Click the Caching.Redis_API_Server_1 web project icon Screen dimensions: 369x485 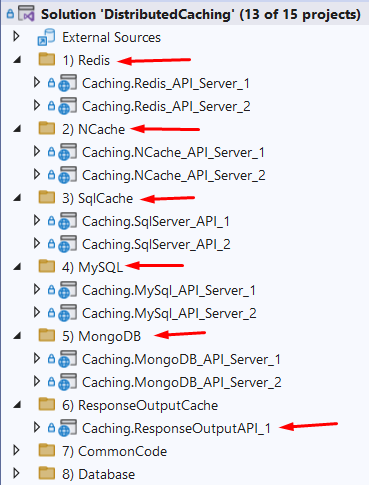coord(67,83)
